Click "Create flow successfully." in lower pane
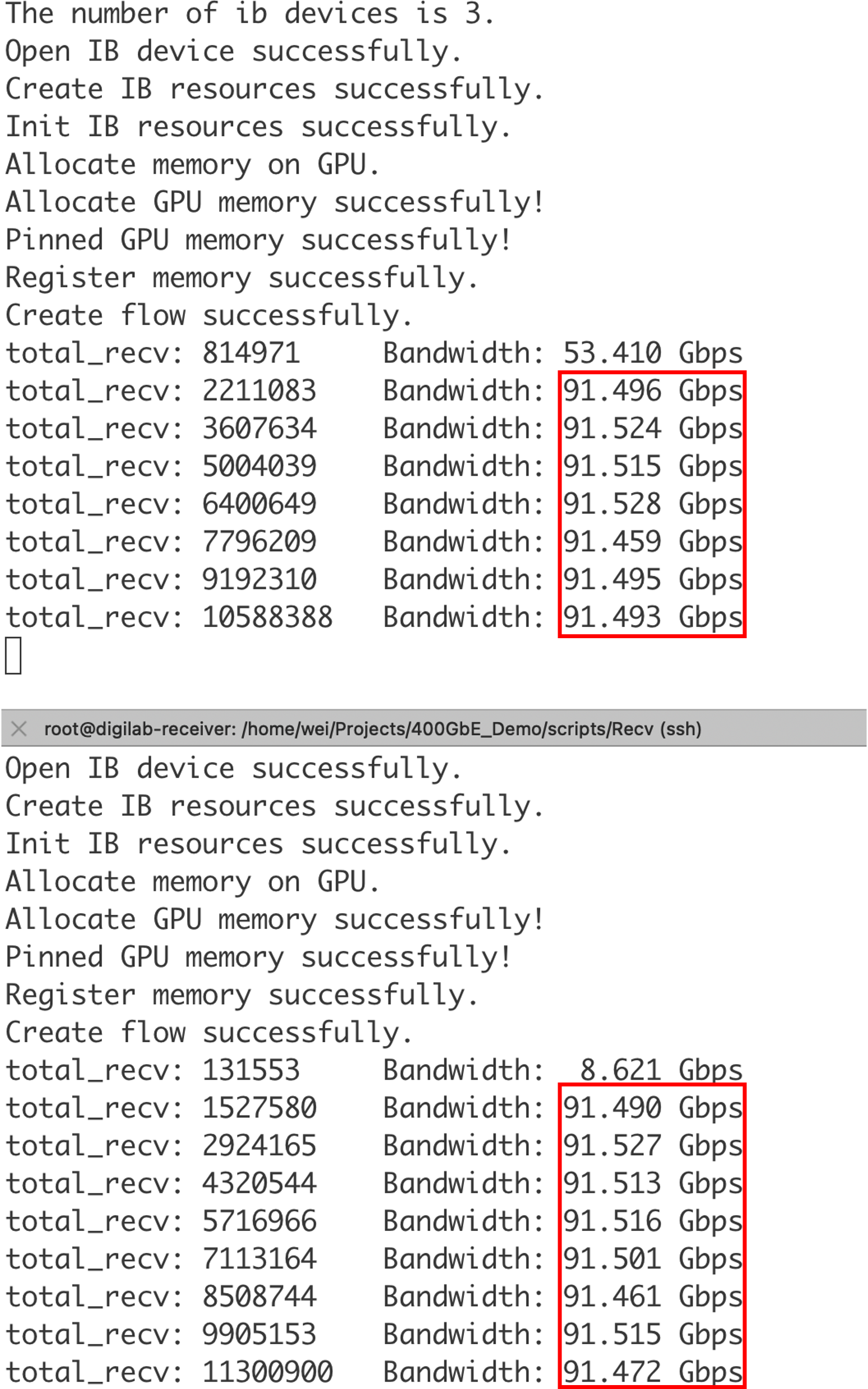The width and height of the screenshot is (868, 1389). click(209, 1032)
